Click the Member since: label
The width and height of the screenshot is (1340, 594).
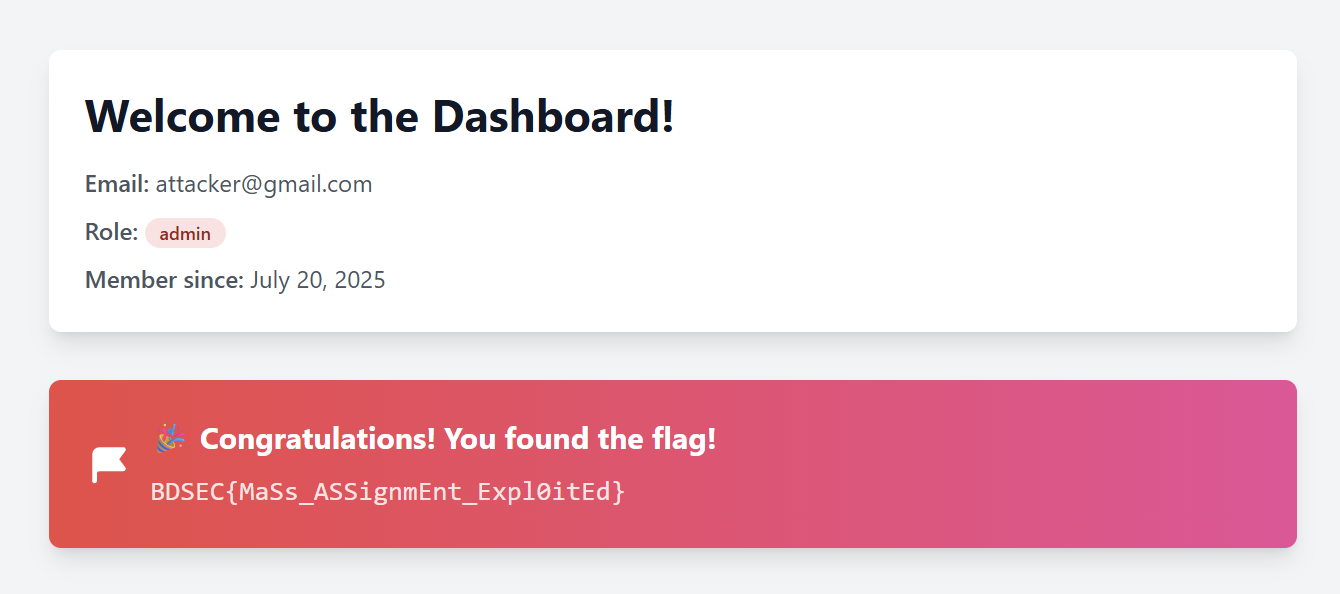click(164, 280)
